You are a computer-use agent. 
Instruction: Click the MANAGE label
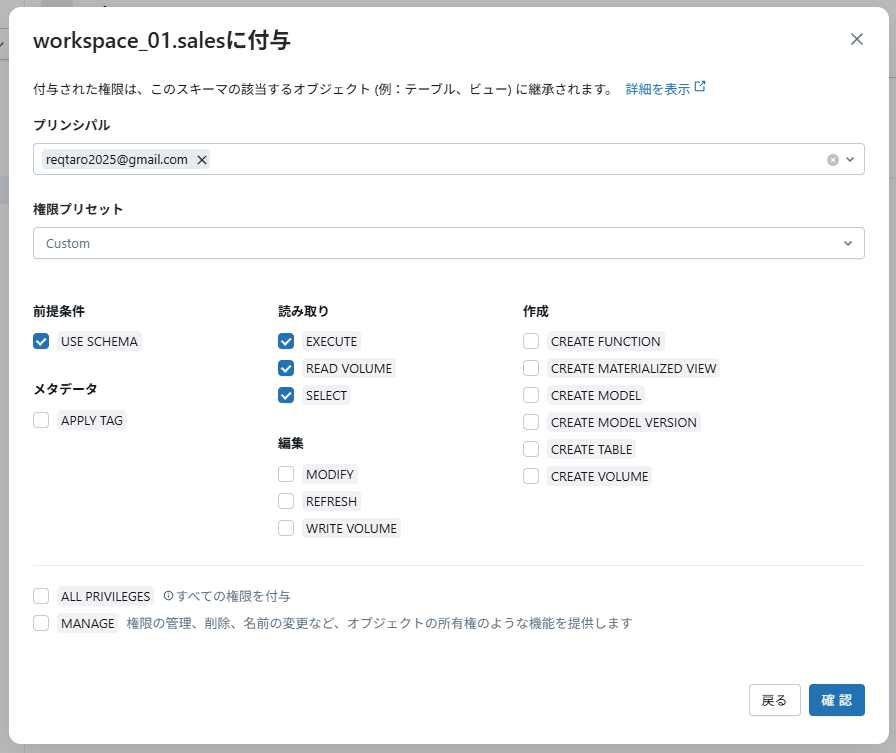click(x=87, y=623)
